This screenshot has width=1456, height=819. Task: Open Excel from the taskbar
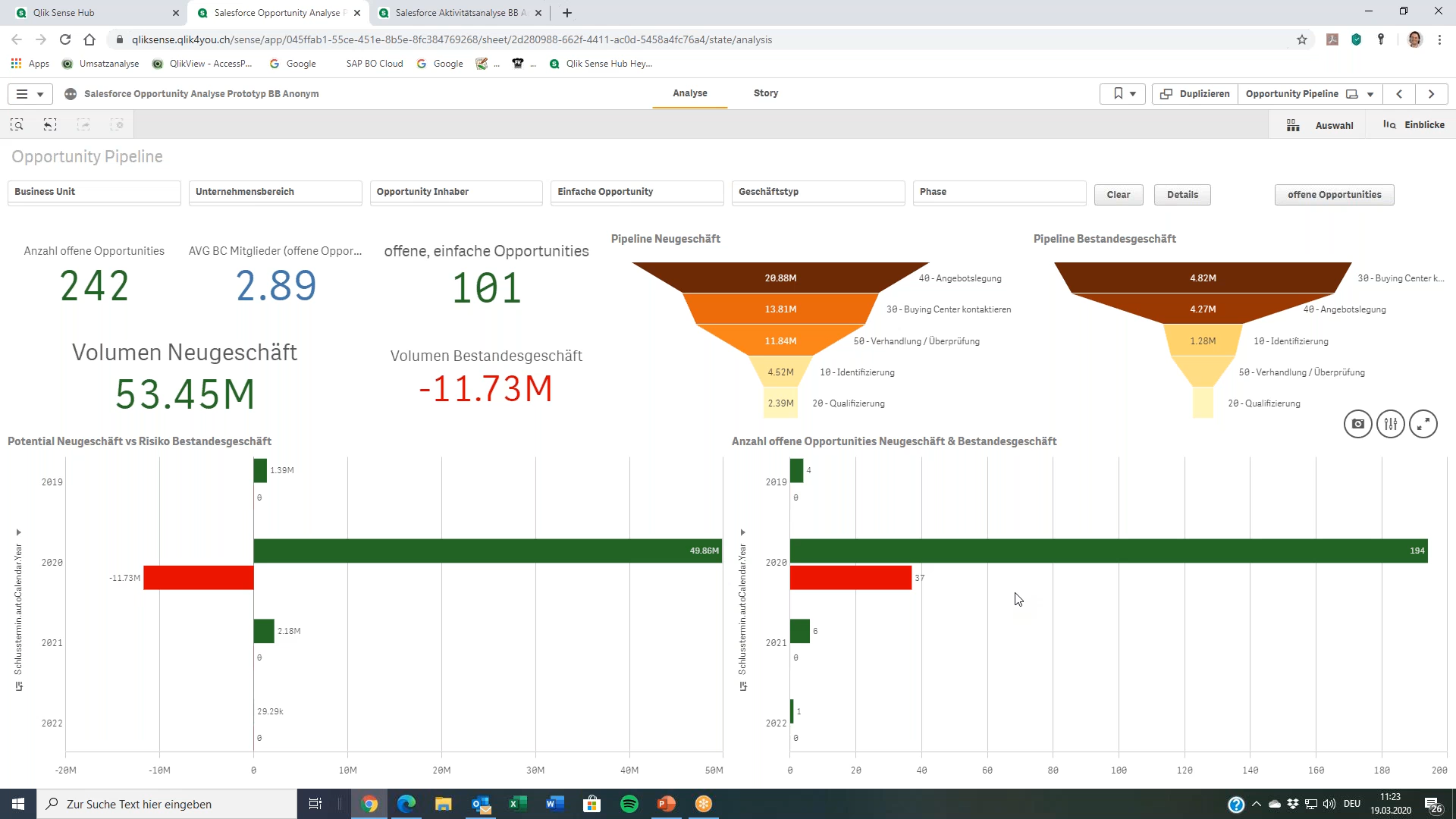coord(518,804)
